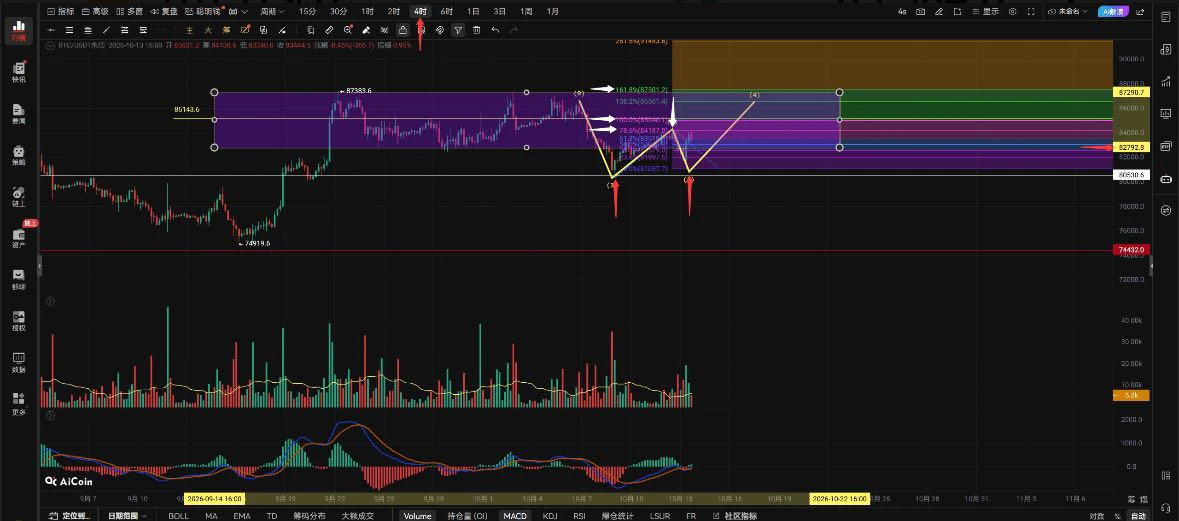The height and width of the screenshot is (521, 1179).
Task: Expand the 日期范围 date range dropdown
Action: [127, 516]
